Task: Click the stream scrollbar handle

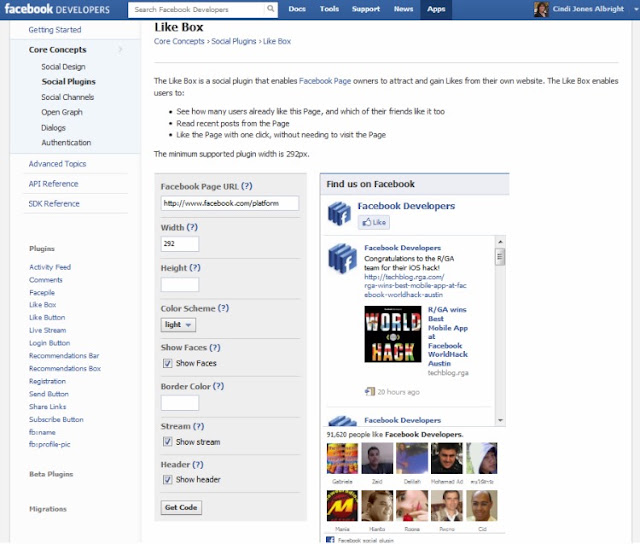Action: point(500,257)
